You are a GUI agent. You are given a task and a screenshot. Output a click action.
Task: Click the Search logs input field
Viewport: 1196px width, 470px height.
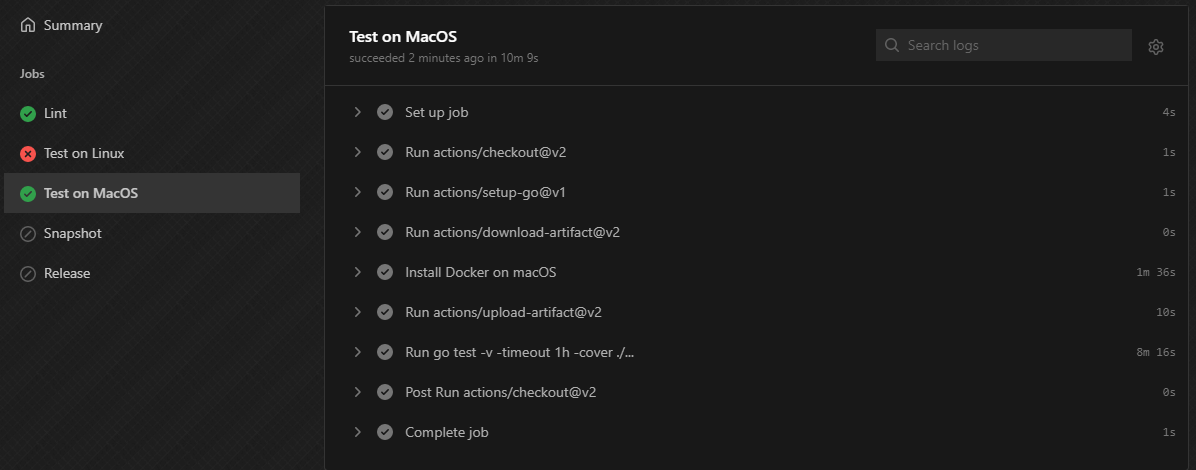pyautogui.click(x=1003, y=45)
